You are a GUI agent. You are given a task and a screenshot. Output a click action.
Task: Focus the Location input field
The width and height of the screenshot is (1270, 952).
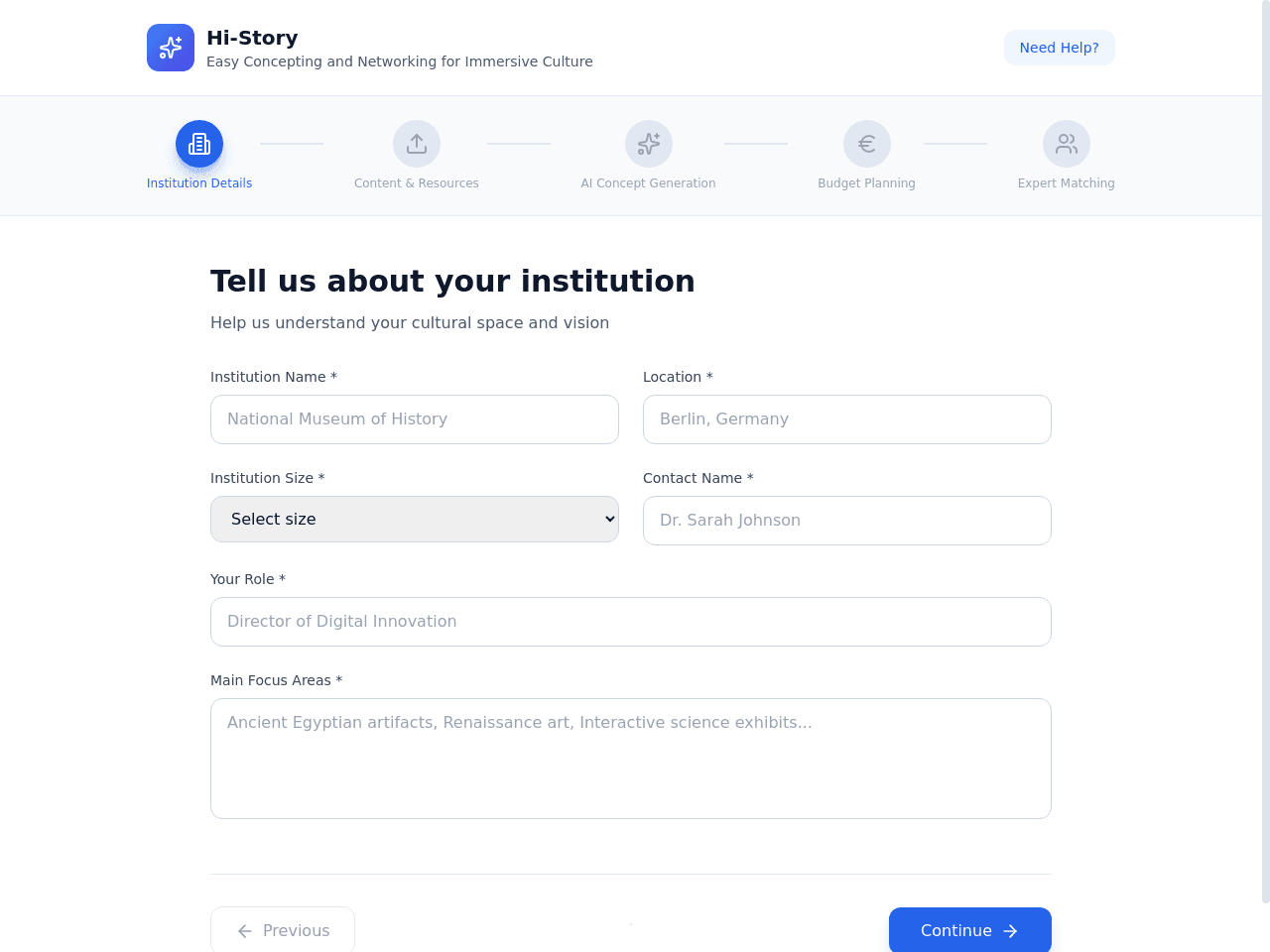(x=847, y=419)
